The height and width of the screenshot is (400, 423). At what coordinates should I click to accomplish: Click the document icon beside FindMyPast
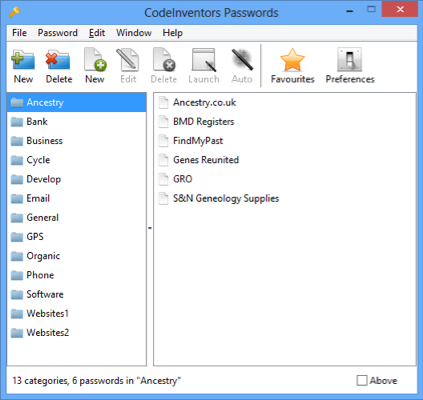[163, 141]
